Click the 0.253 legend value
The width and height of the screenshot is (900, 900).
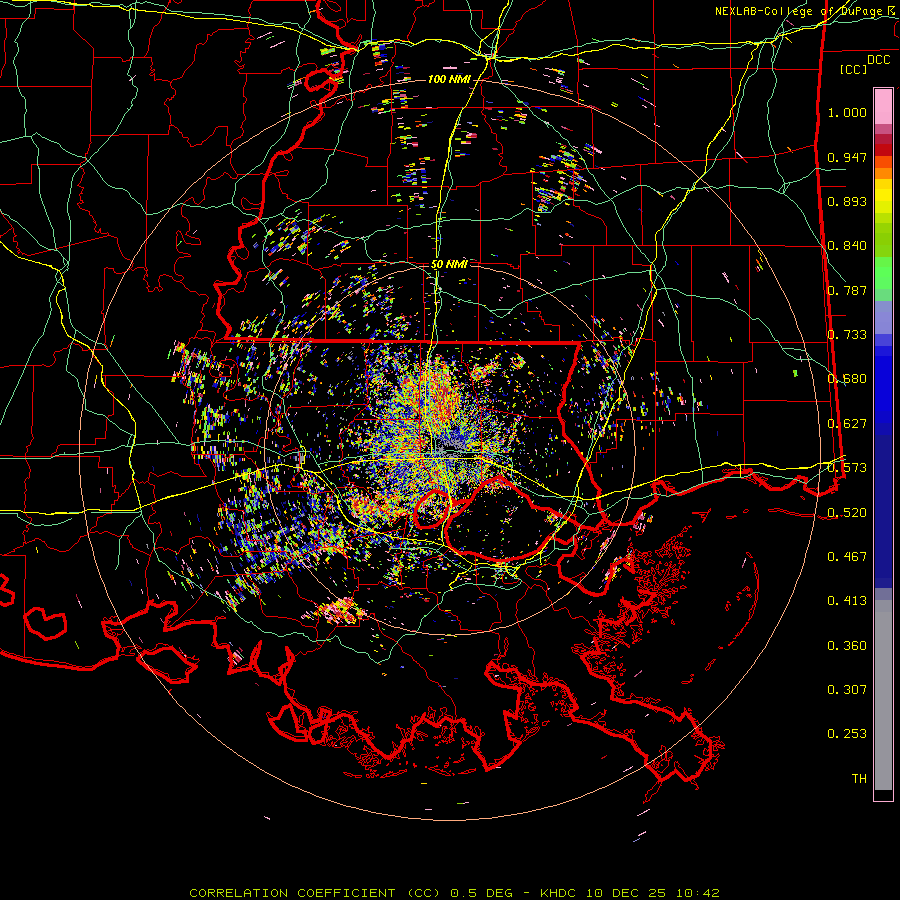pos(847,734)
